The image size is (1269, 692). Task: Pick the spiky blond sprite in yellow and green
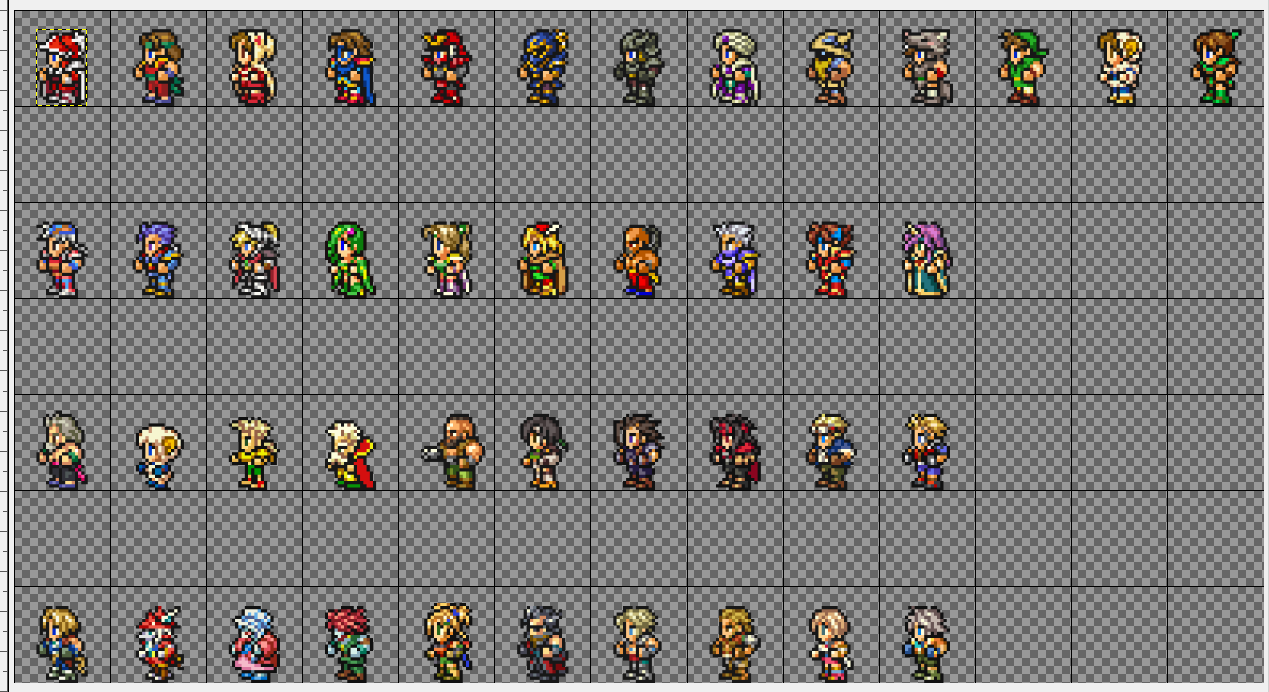point(253,453)
